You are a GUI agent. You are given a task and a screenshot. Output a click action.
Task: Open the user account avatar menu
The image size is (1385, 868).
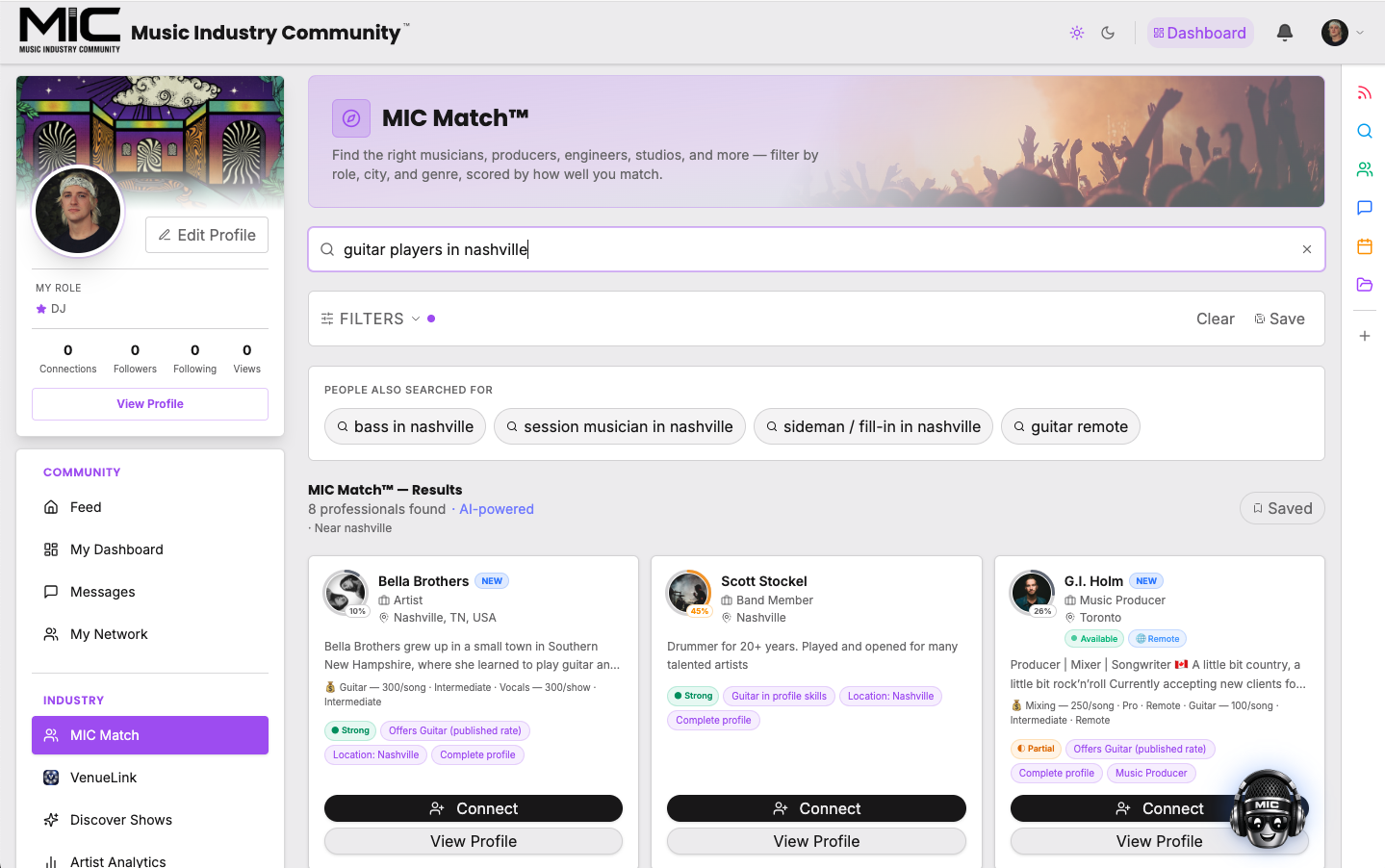tap(1343, 33)
